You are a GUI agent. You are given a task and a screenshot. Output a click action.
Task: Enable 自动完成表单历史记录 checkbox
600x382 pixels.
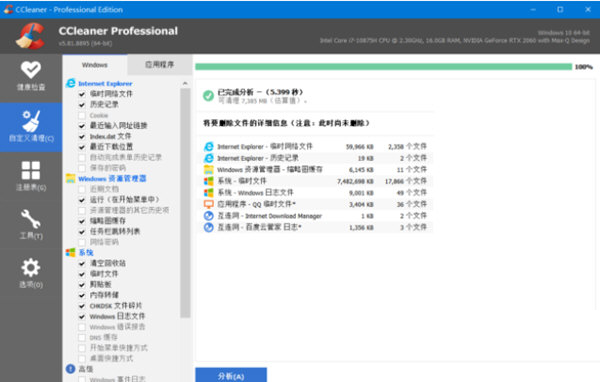tap(82, 157)
